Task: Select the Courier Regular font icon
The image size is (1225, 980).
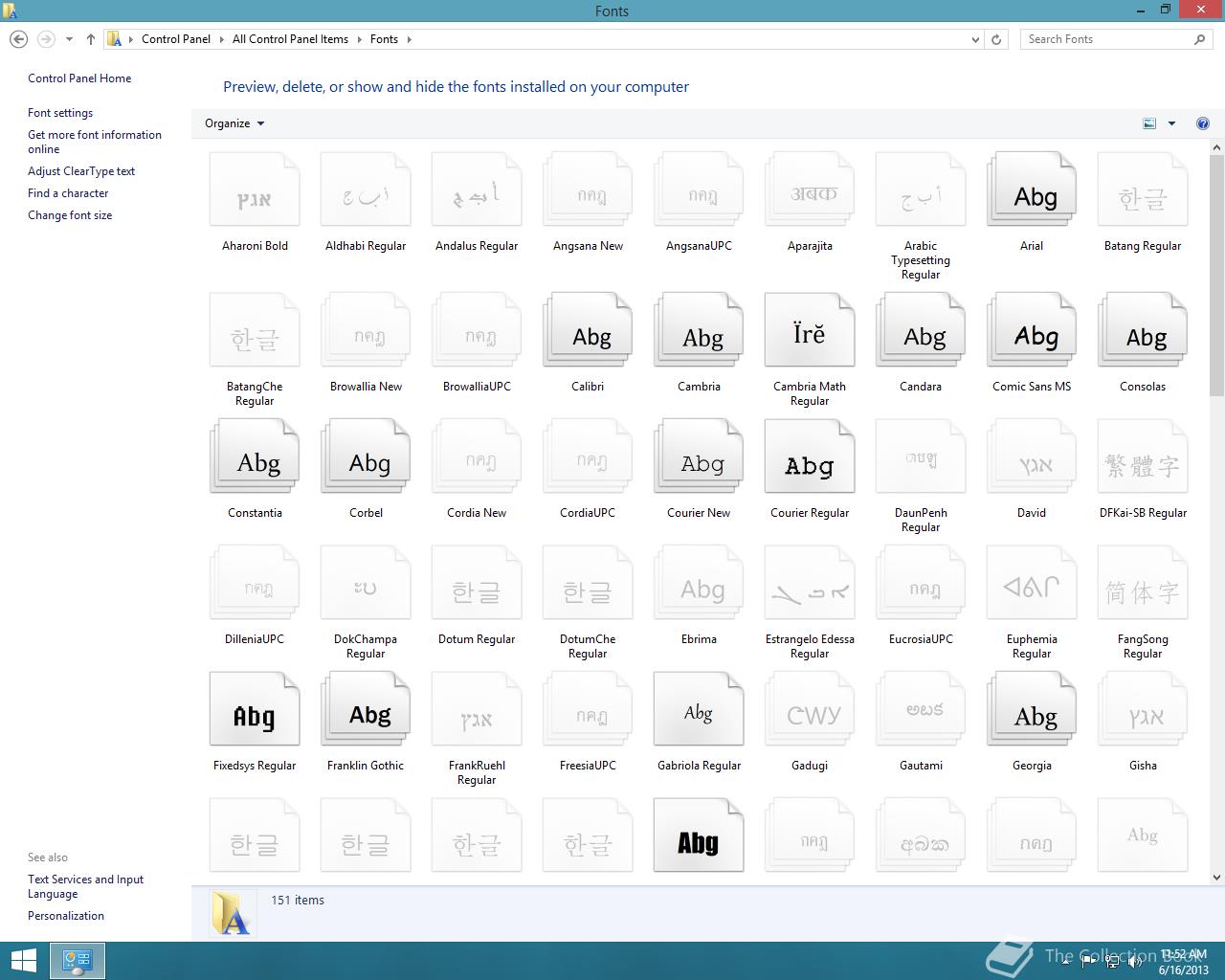Action: pyautogui.click(x=810, y=457)
